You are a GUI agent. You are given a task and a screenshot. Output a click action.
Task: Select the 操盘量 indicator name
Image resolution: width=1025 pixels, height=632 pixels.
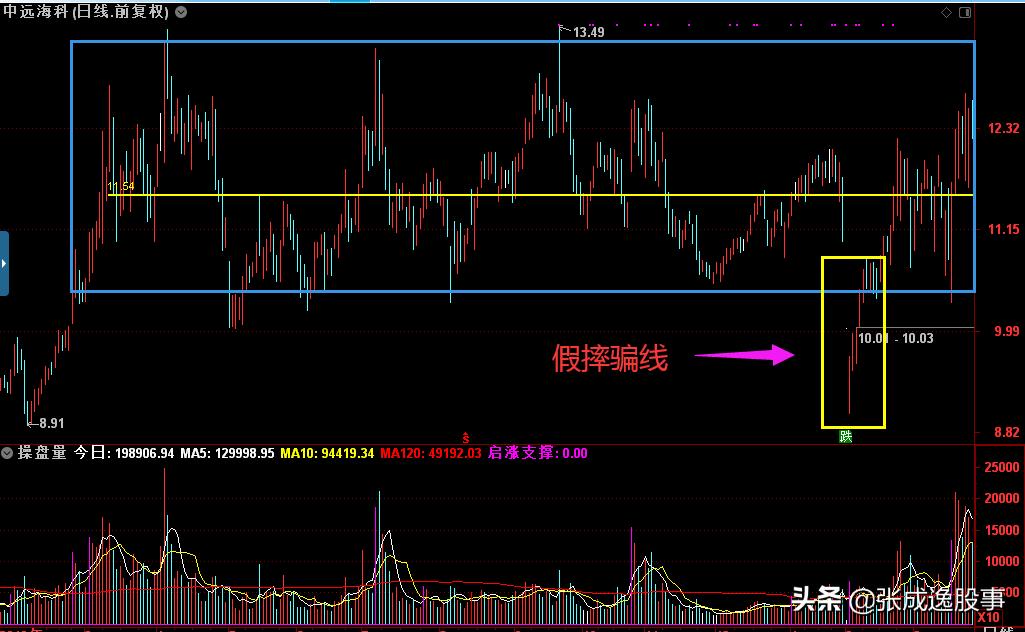(43, 453)
